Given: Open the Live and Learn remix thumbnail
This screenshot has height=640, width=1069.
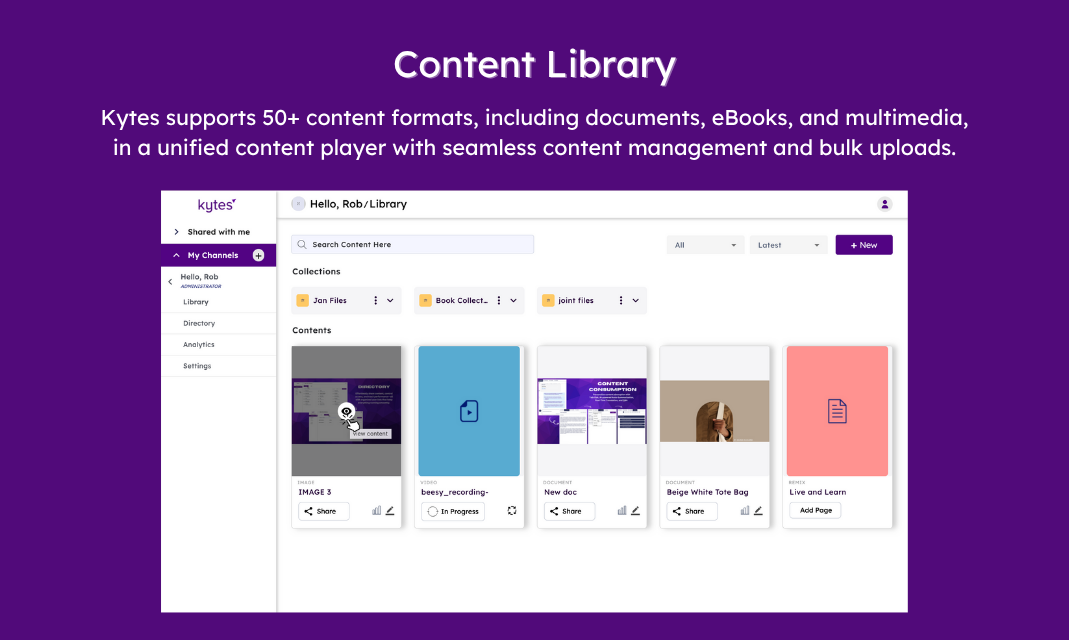Looking at the screenshot, I should (x=837, y=411).
